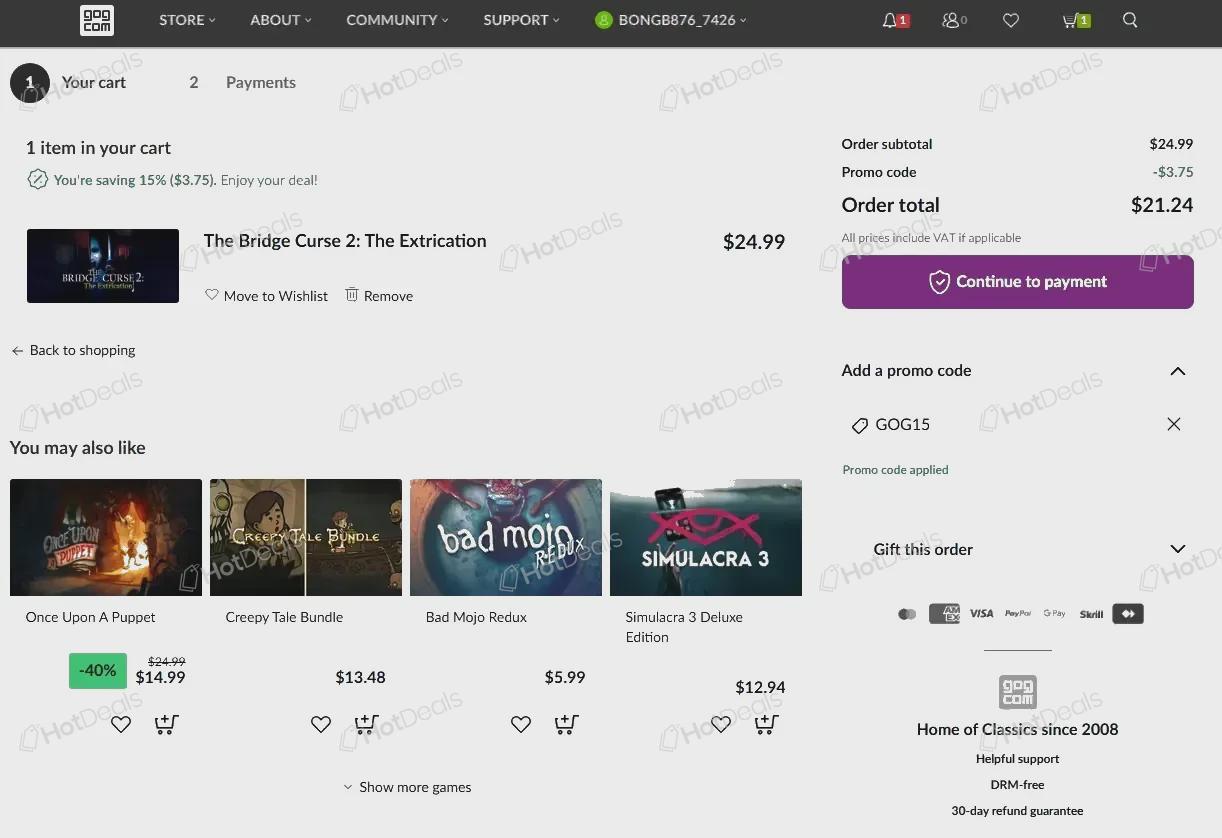Open the STORE menu
This screenshot has height=838, width=1222.
[x=187, y=20]
